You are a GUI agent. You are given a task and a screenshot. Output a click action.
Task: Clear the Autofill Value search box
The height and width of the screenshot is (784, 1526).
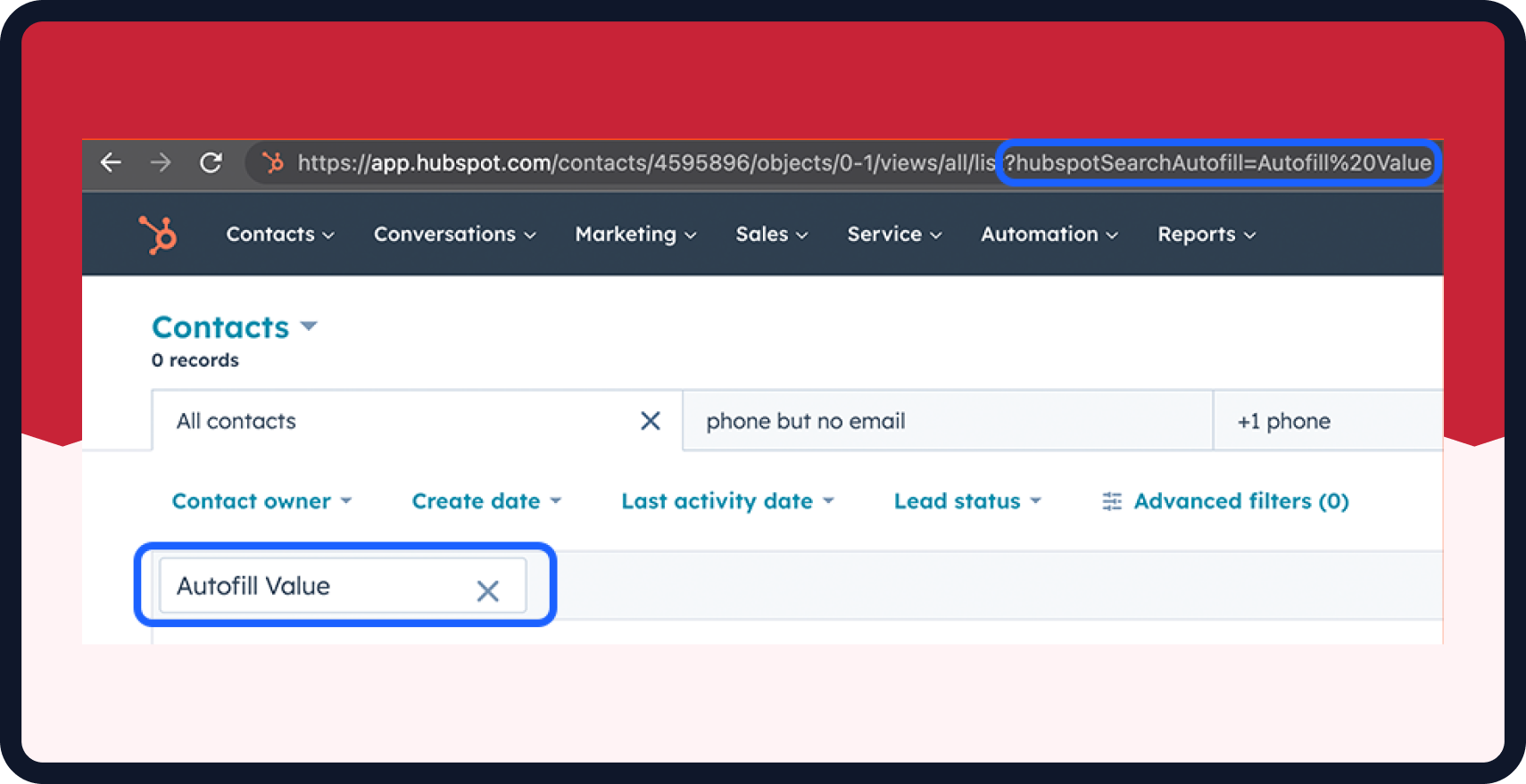[x=487, y=590]
